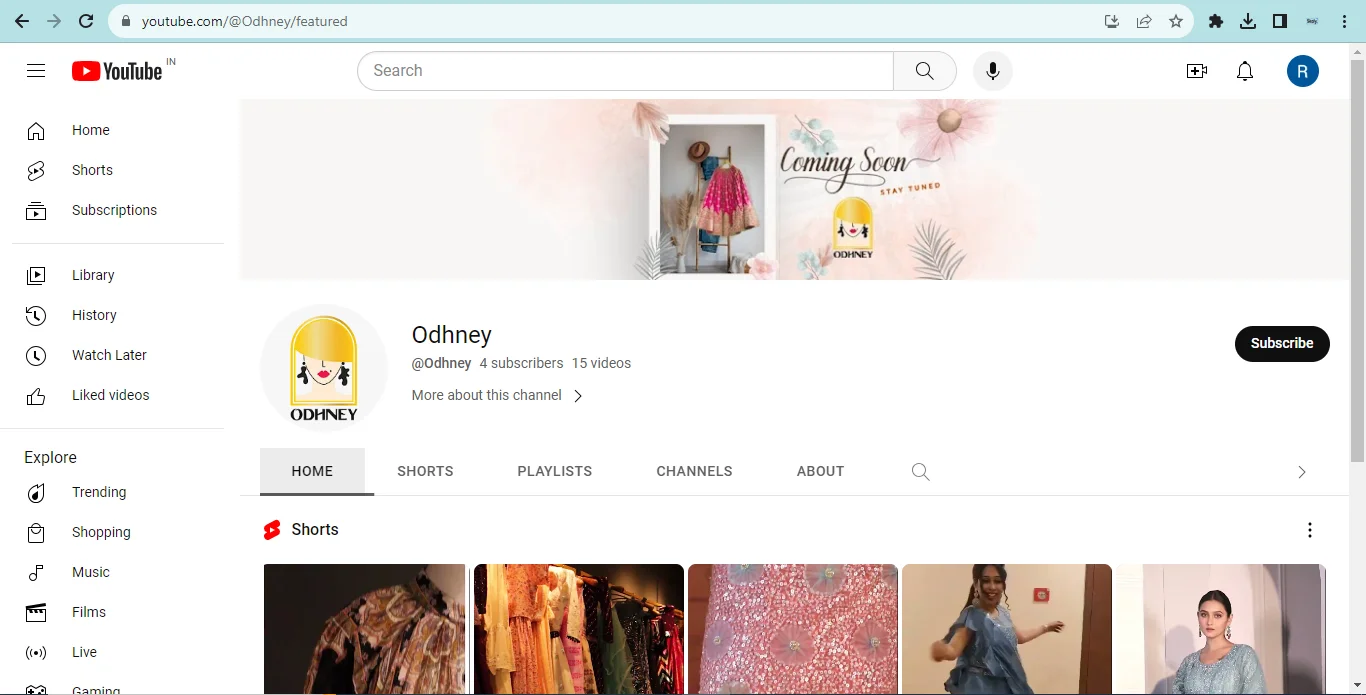Click the YouTube search input field
The height and width of the screenshot is (695, 1366).
pos(625,71)
